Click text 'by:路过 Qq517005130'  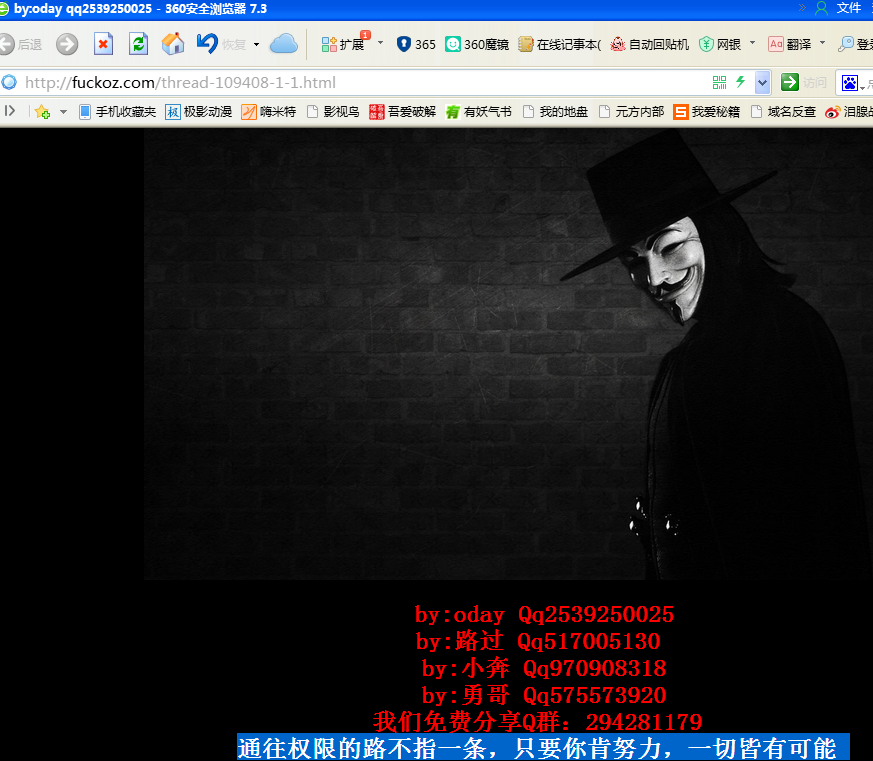[538, 641]
